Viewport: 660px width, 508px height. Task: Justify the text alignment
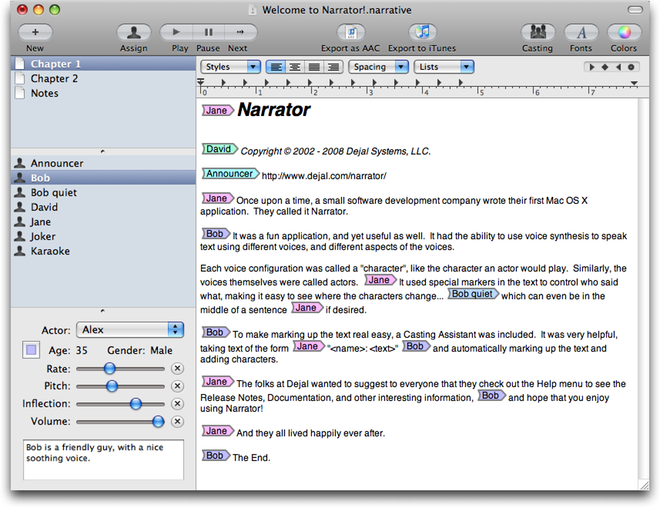pos(314,67)
